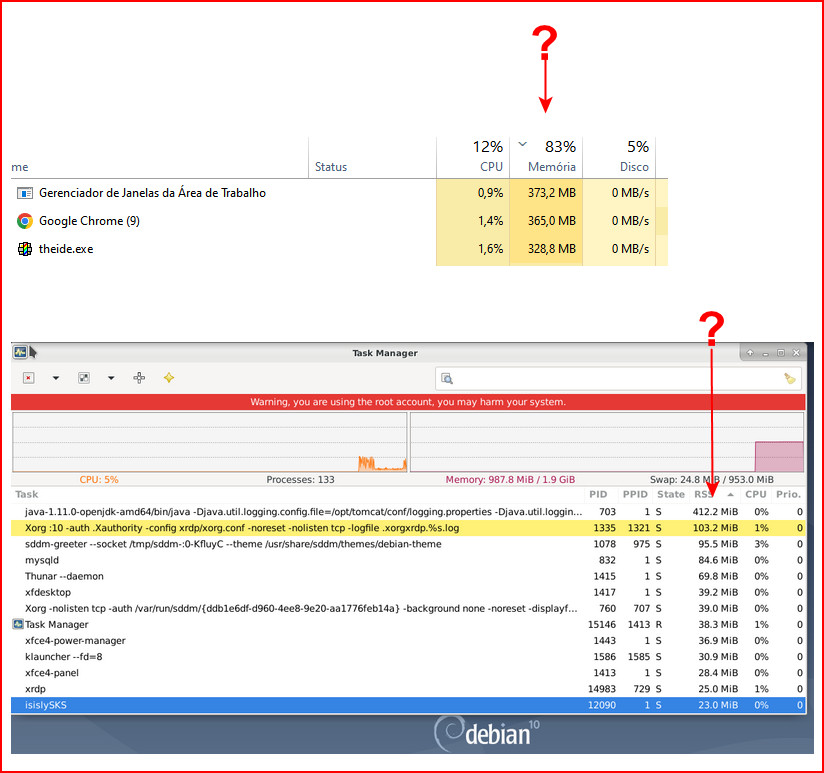Click the CPU column header showing 12%
The width and height of the screenshot is (824, 773).
(x=474, y=157)
